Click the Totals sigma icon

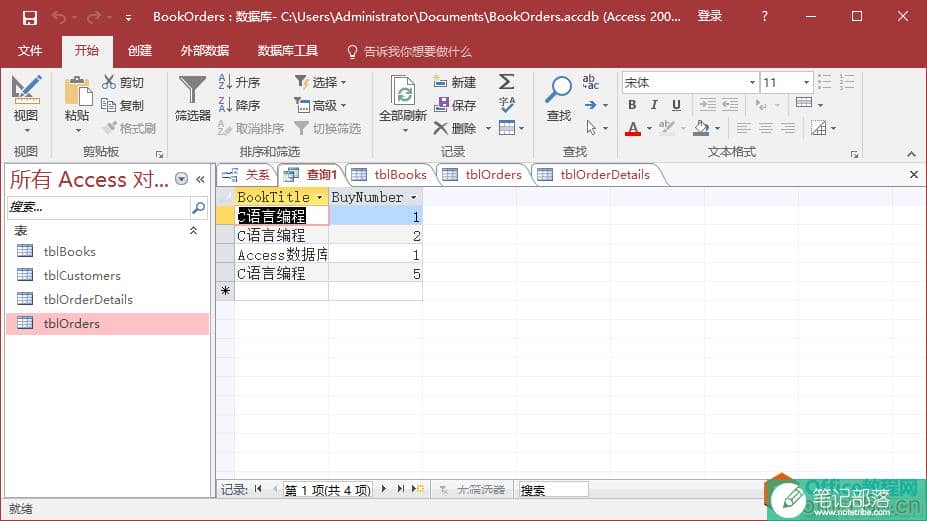[506, 82]
